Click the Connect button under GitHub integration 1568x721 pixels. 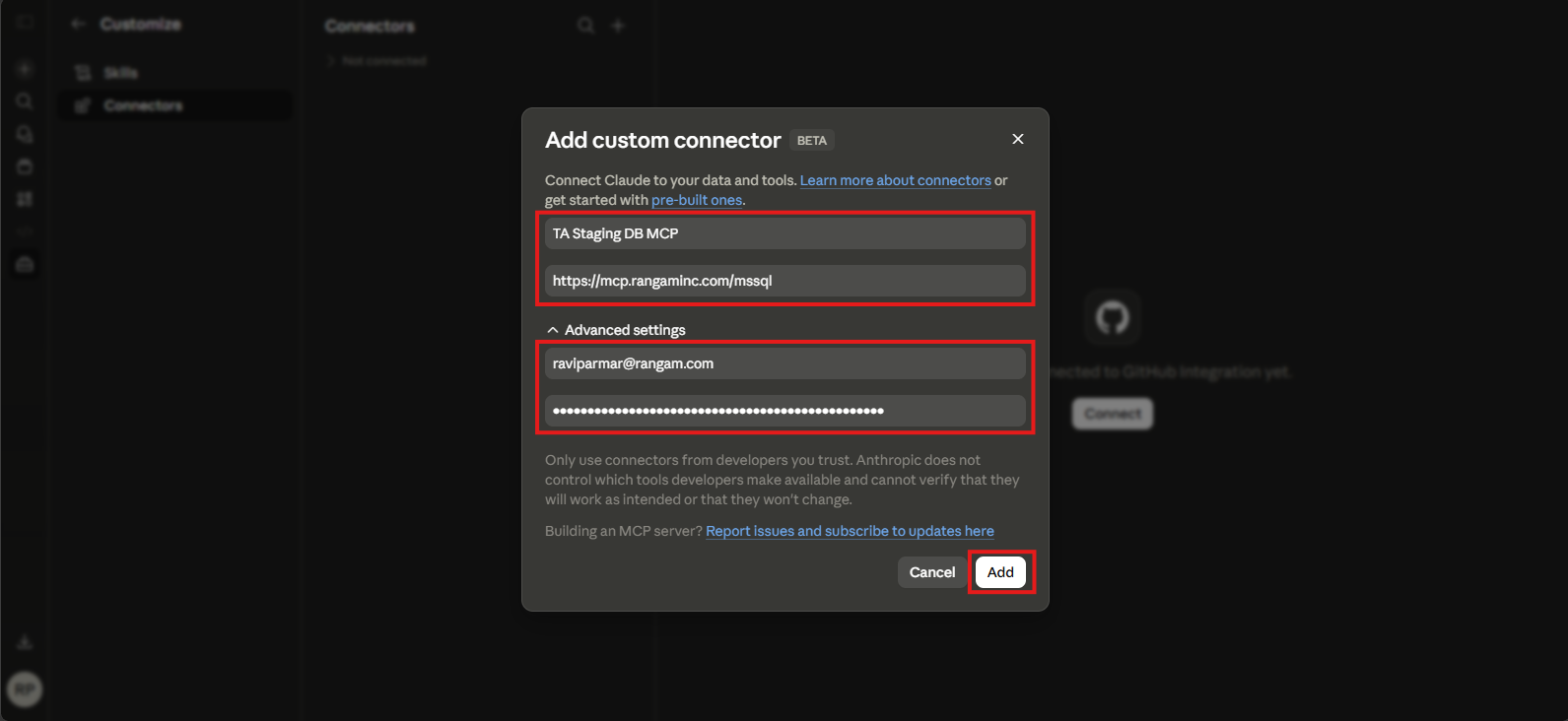click(1113, 414)
